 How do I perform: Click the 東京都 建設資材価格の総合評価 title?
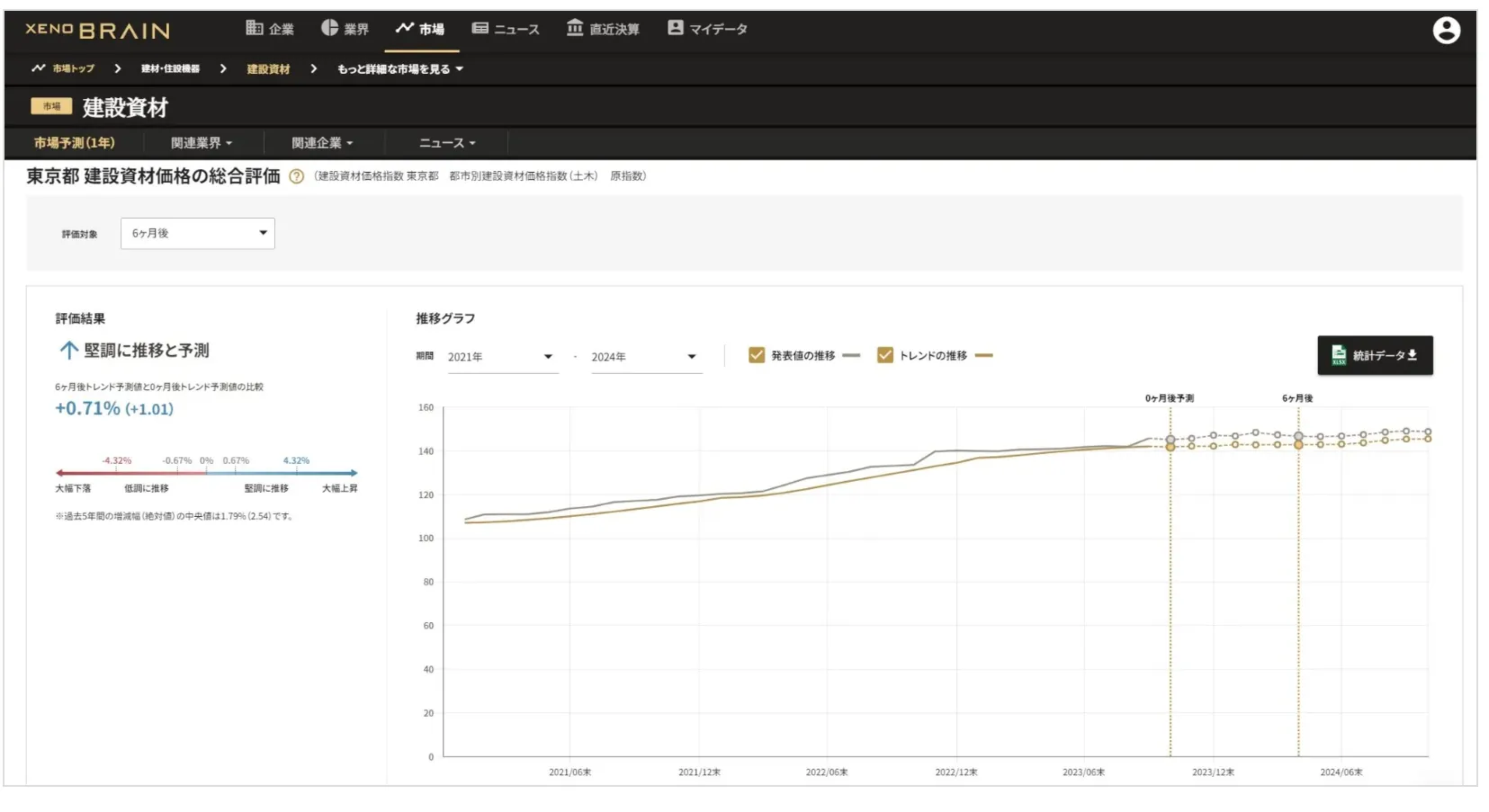tap(154, 176)
